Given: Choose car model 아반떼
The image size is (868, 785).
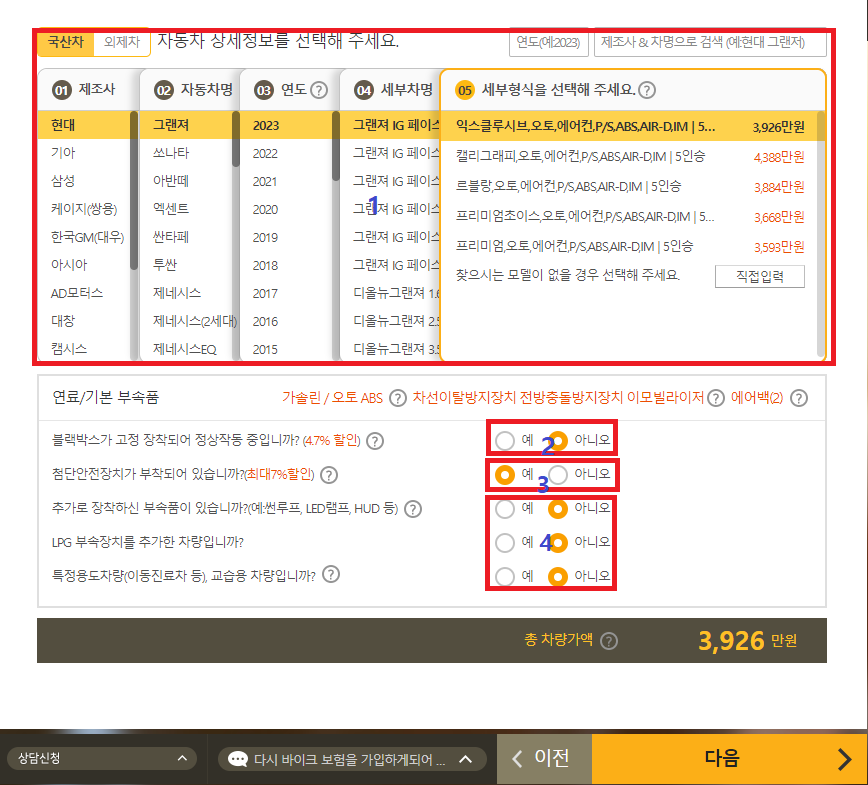Looking at the screenshot, I should point(171,181).
